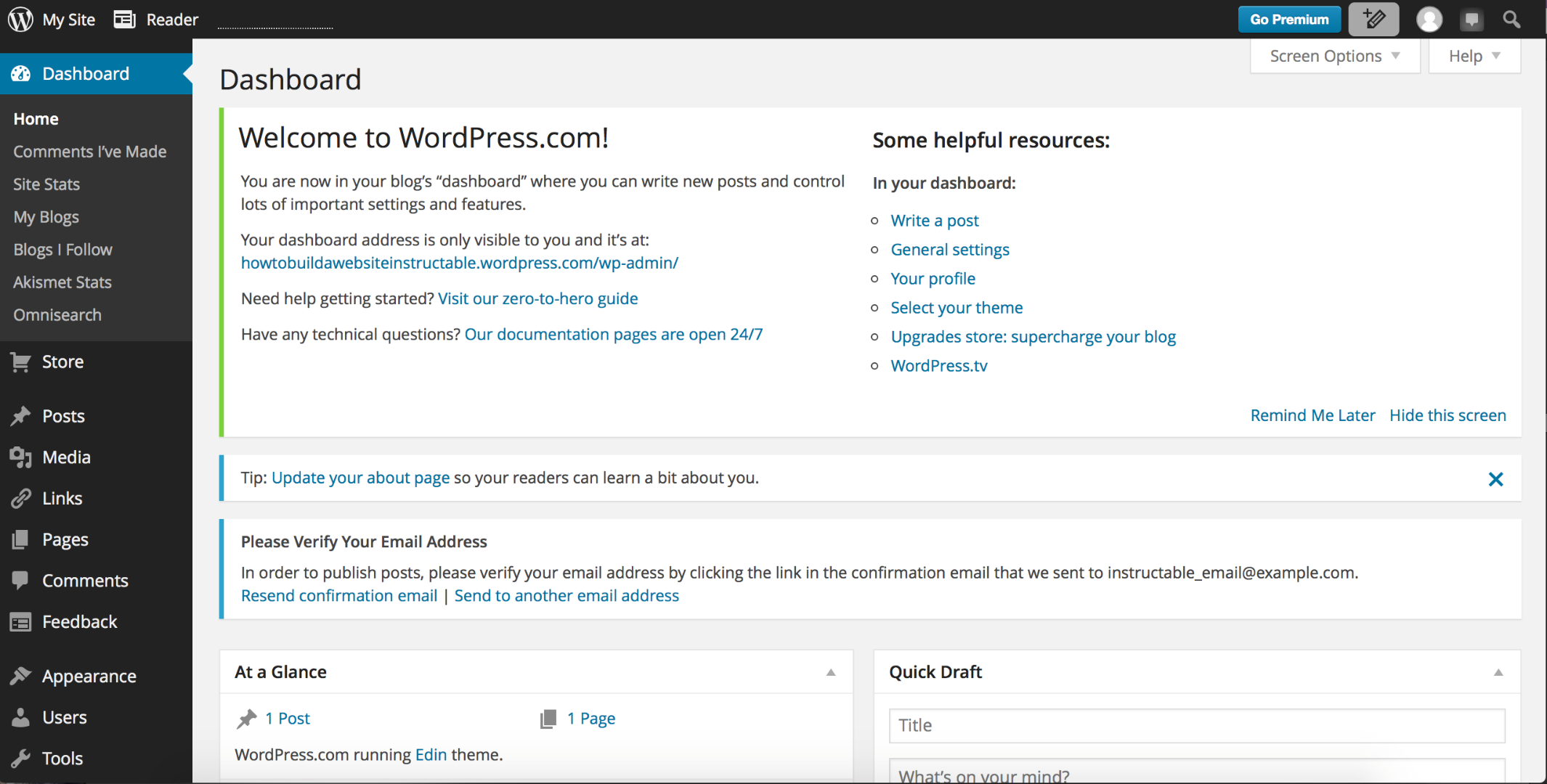Click Select your theme link
1547x784 pixels.
coord(957,308)
